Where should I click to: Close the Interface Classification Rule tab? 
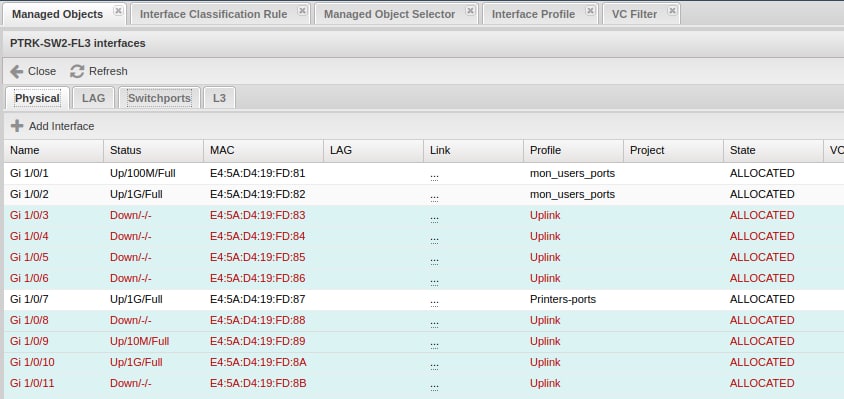click(x=303, y=11)
